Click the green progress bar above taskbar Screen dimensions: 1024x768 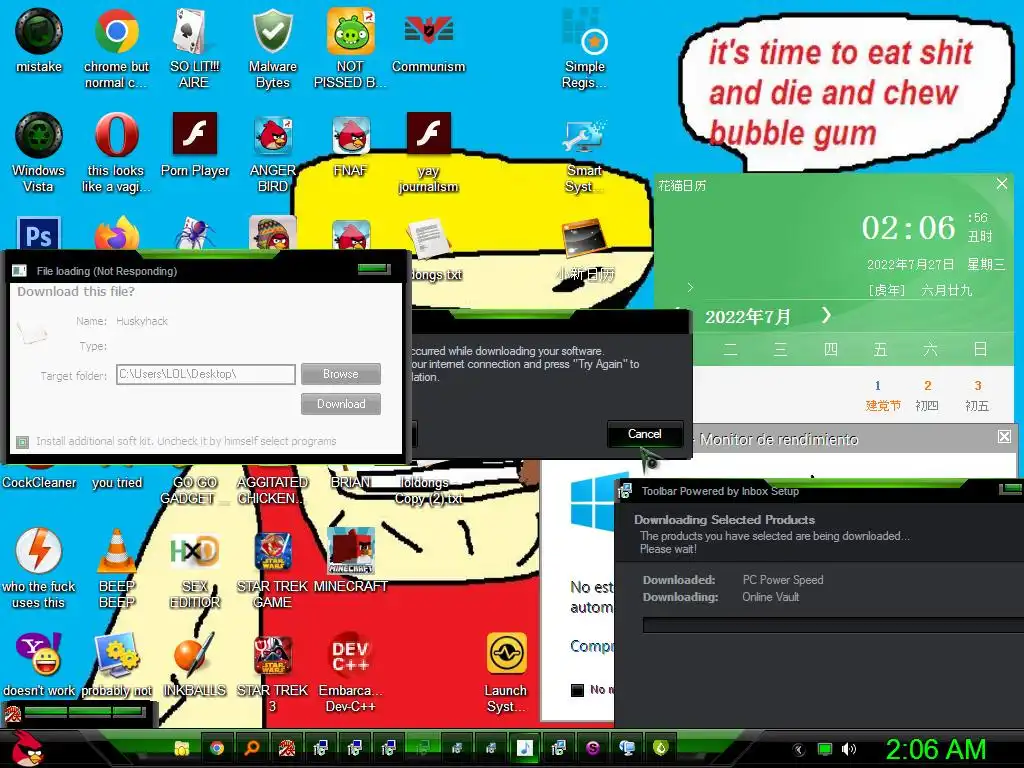coord(84,712)
